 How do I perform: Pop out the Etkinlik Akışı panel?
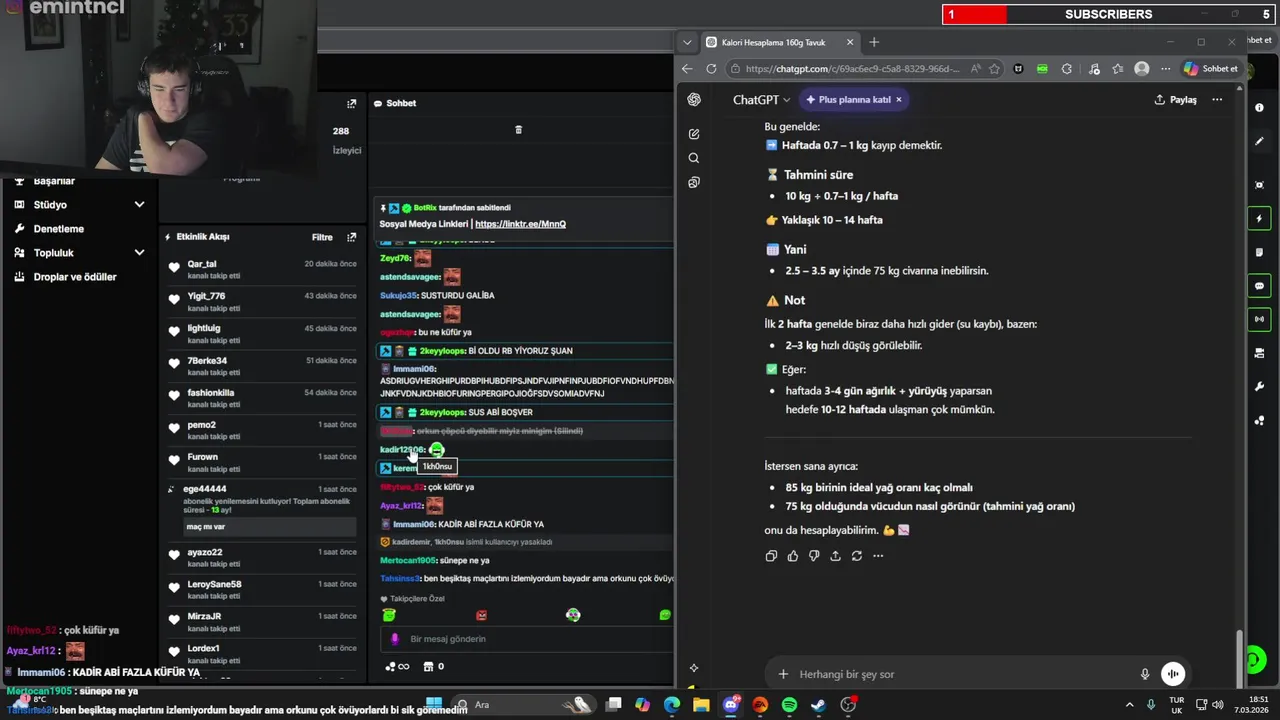(x=351, y=237)
